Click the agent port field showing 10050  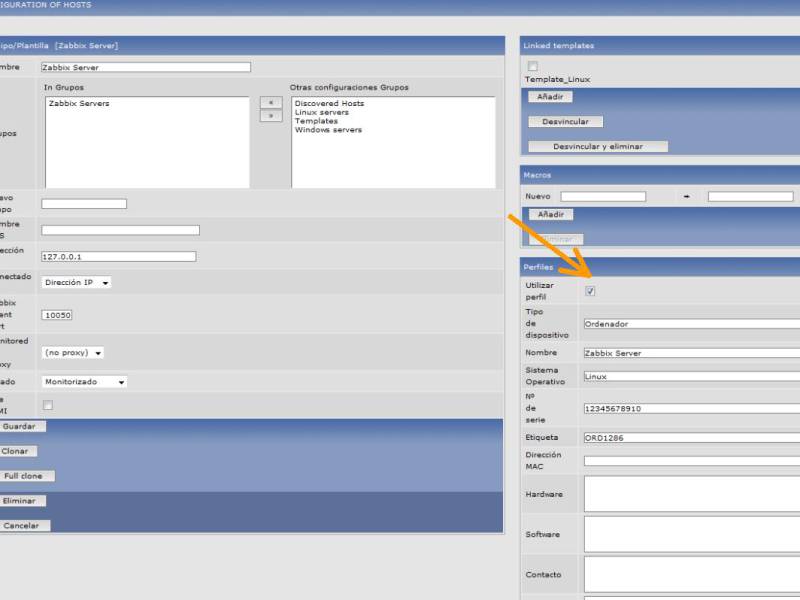[57, 315]
